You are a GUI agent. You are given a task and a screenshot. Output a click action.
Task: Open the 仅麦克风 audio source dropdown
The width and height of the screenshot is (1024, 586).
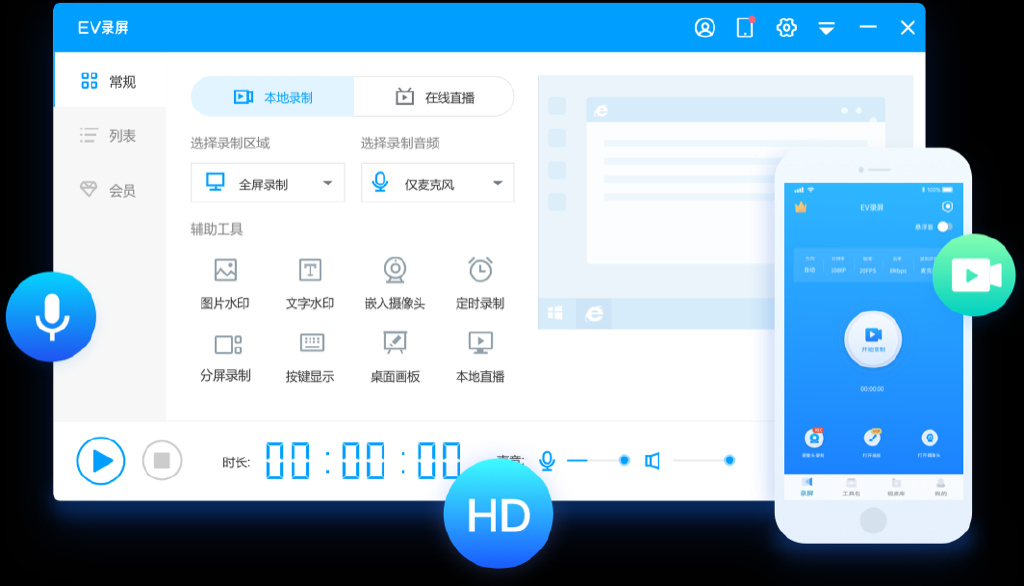[497, 182]
